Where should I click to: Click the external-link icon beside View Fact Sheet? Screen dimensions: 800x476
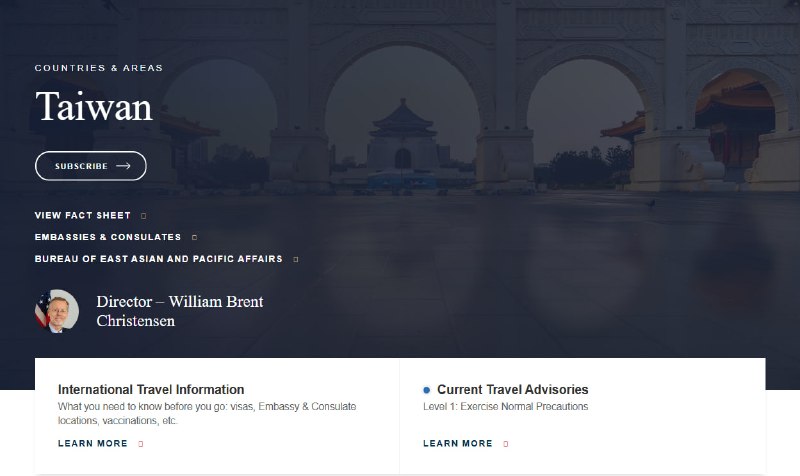pos(143,216)
